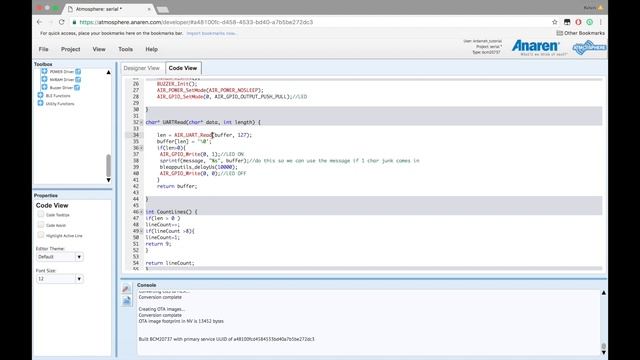Click the Toolbox scroll up arrow
This screenshot has width=640, height=360.
click(109, 72)
